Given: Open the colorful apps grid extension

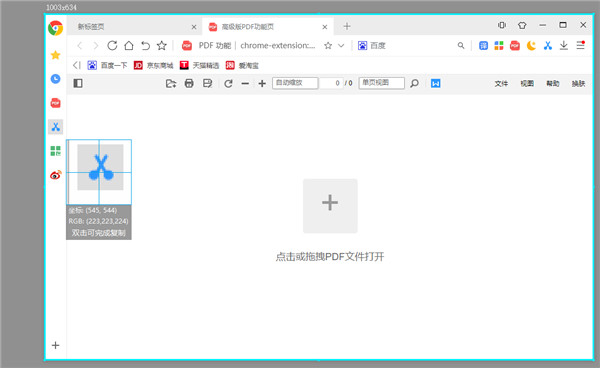Looking at the screenshot, I should (x=499, y=46).
